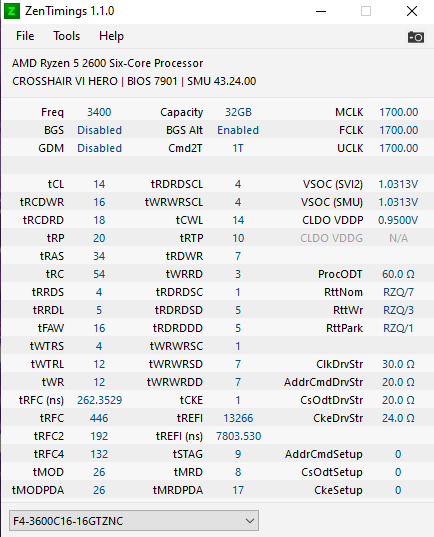Close the ZenTimings window
The width and height of the screenshot is (434, 537).
(412, 11)
